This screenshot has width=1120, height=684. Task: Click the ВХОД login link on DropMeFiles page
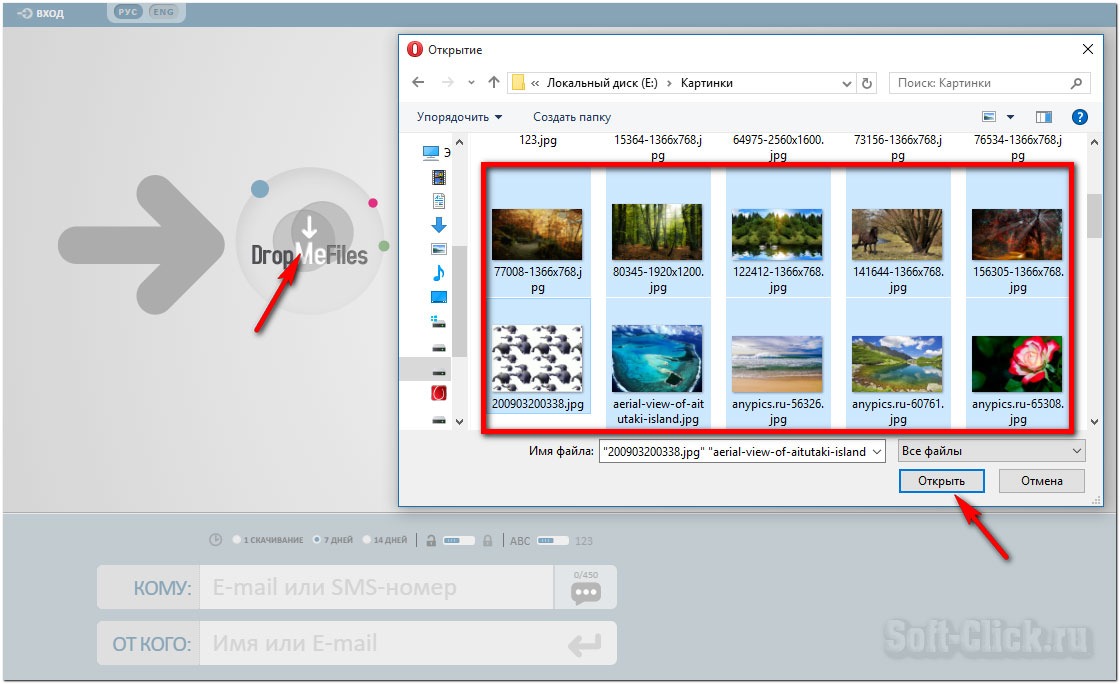(x=41, y=13)
